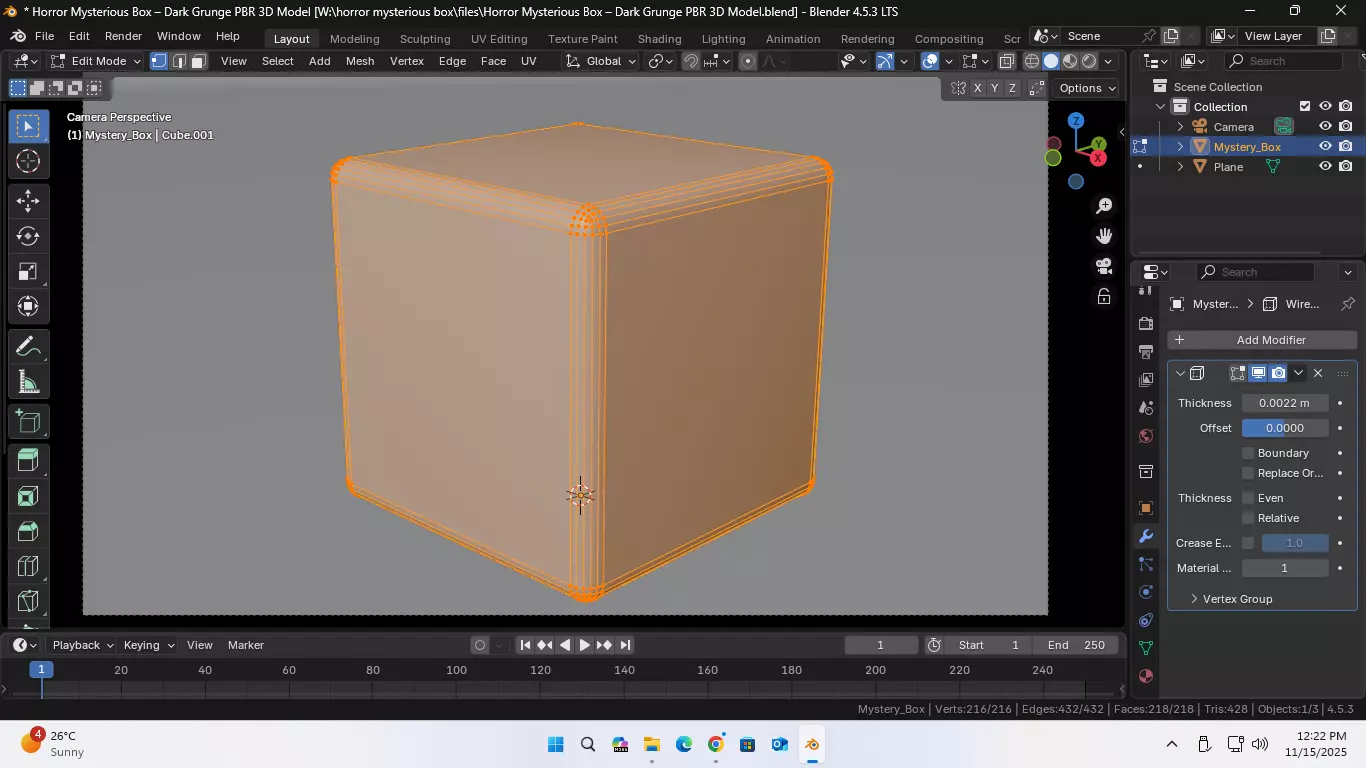Click Add Modifier button

point(1262,340)
